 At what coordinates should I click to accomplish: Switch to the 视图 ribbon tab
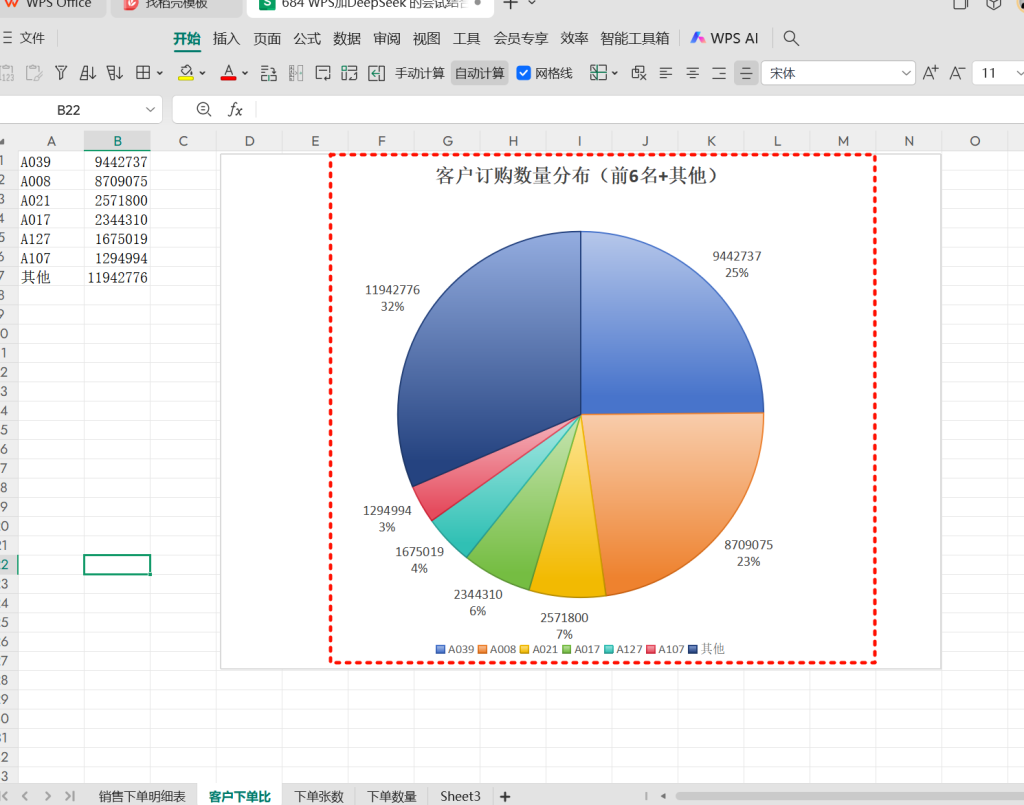click(x=426, y=39)
